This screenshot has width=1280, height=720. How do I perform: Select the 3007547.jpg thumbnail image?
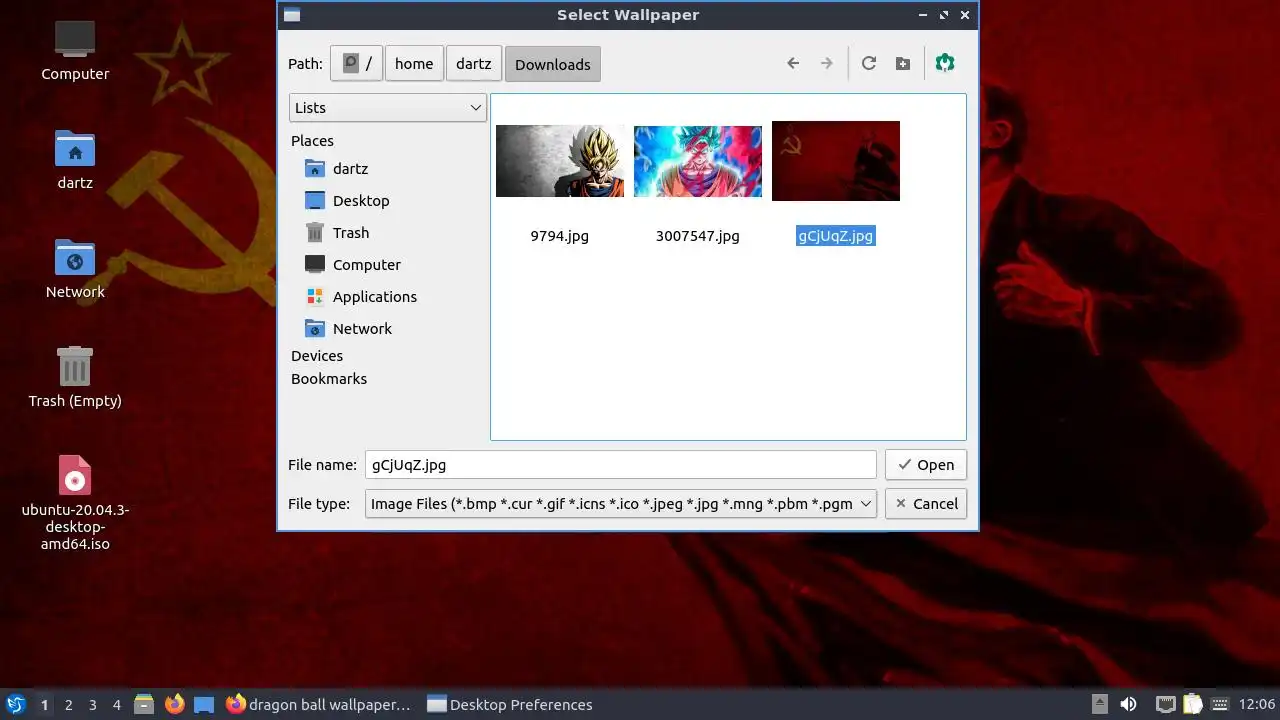[698, 161]
